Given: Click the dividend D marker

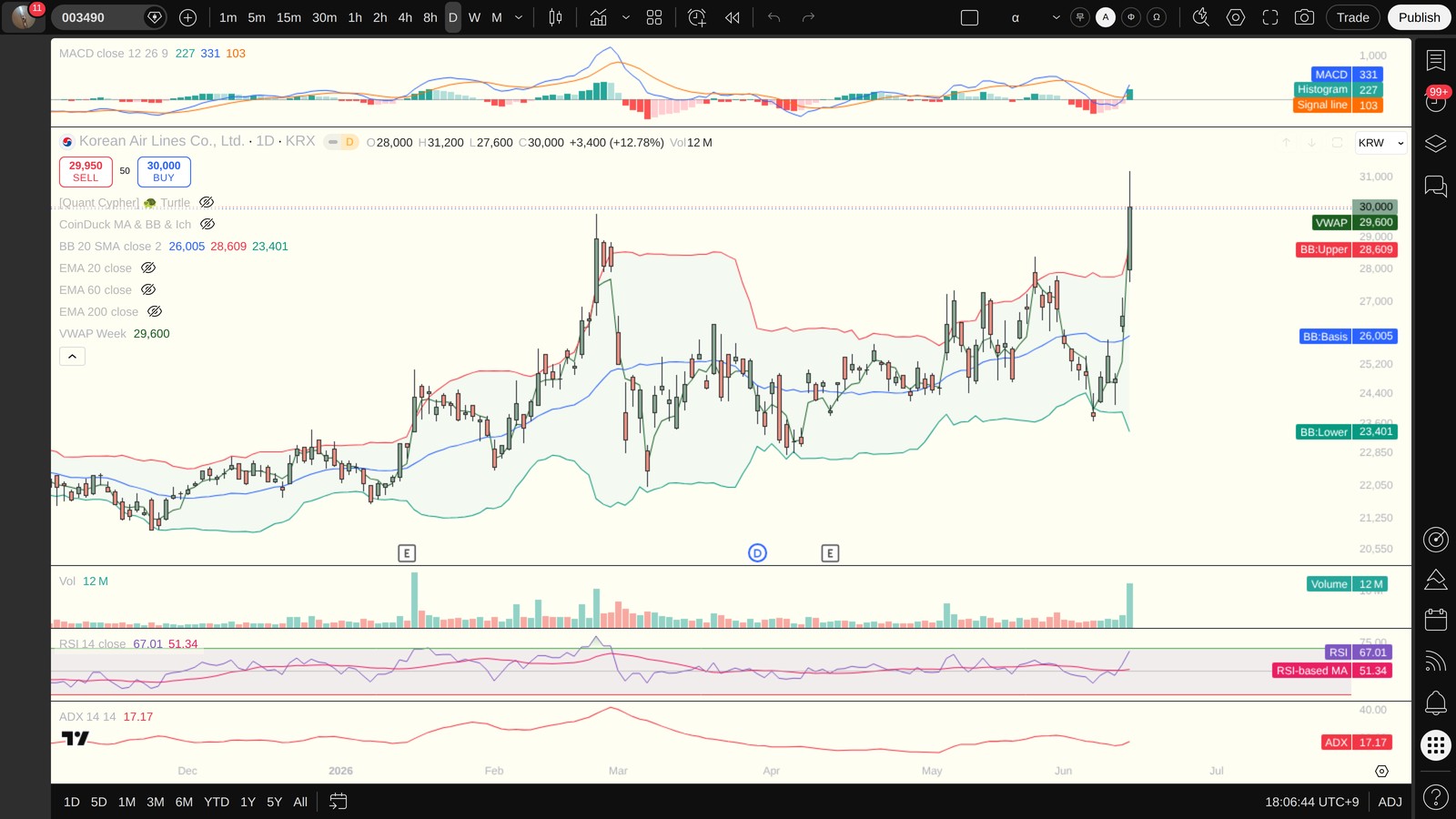Looking at the screenshot, I should 757,553.
